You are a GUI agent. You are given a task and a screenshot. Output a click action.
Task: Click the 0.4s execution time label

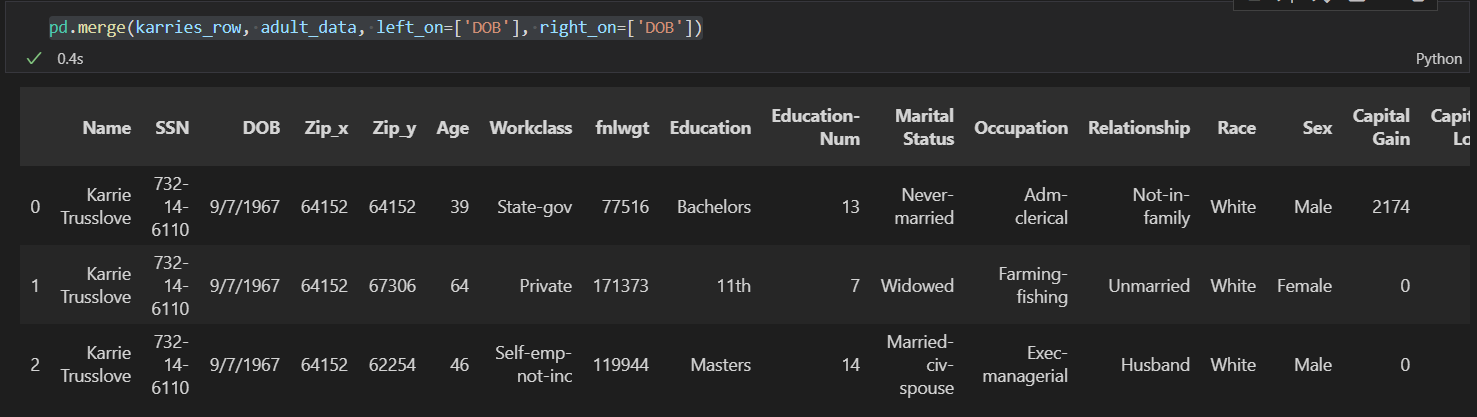[x=70, y=59]
